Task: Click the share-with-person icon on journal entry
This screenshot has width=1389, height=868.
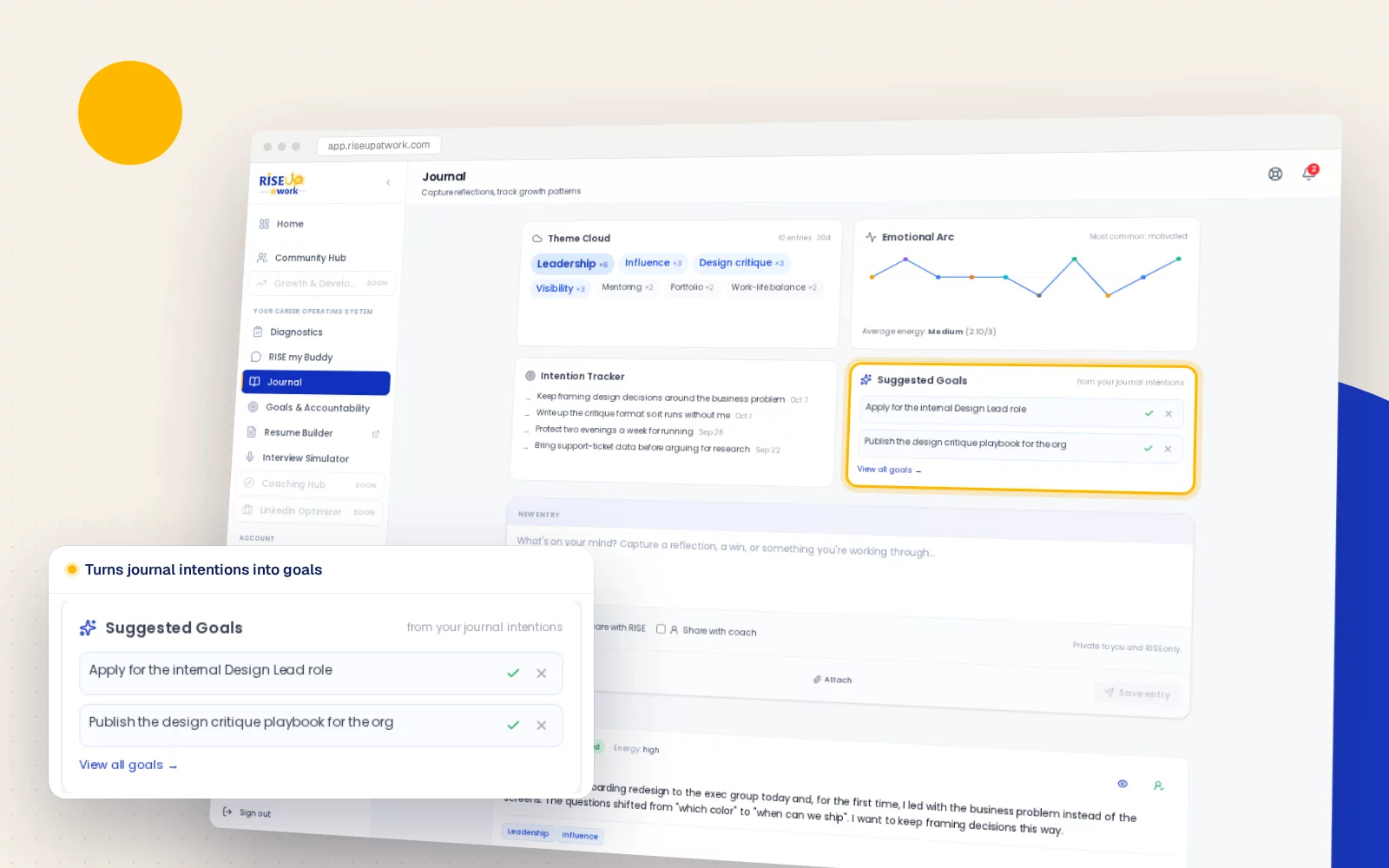Action: (x=1158, y=786)
